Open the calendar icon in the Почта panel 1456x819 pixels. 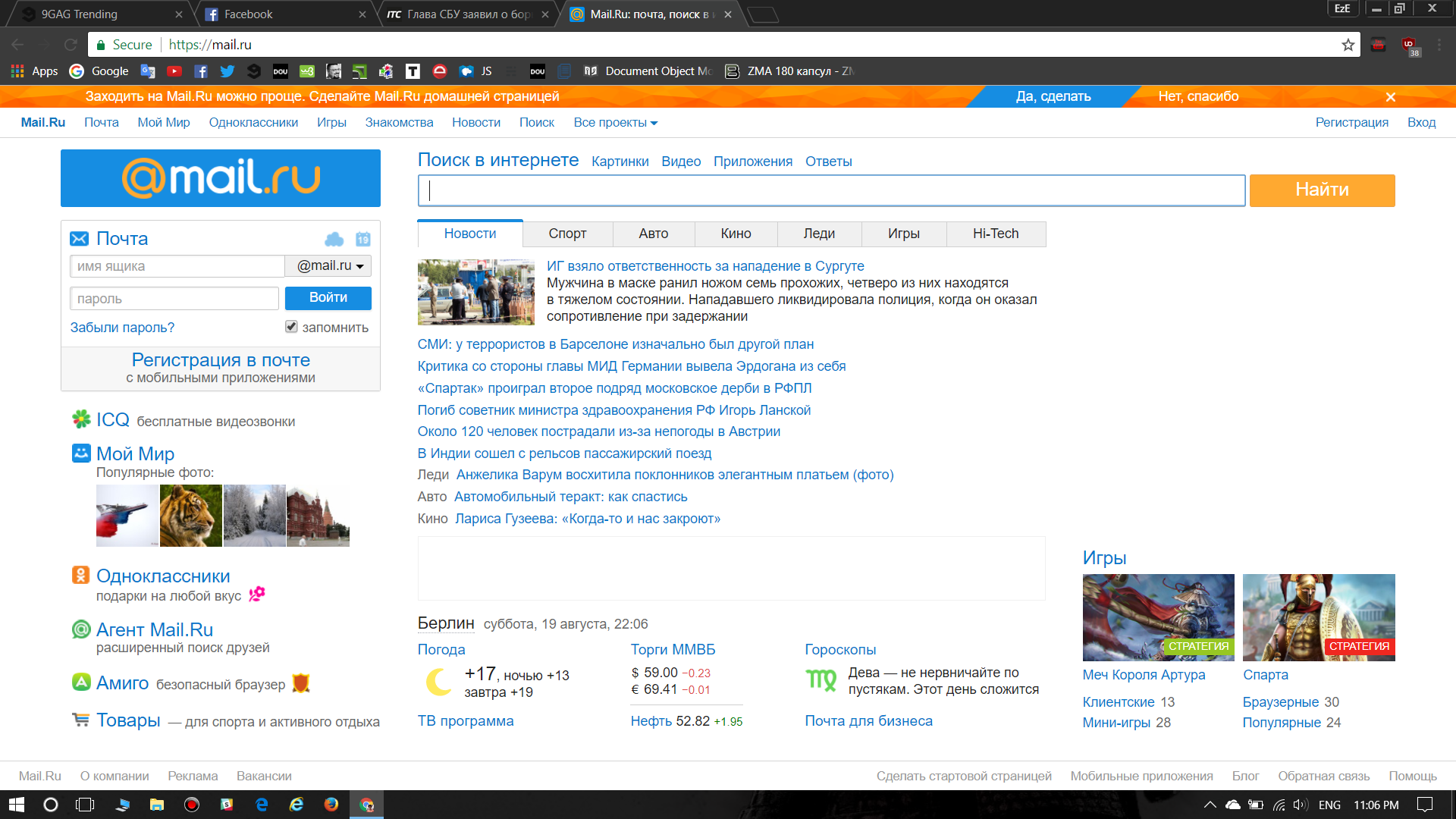(363, 240)
